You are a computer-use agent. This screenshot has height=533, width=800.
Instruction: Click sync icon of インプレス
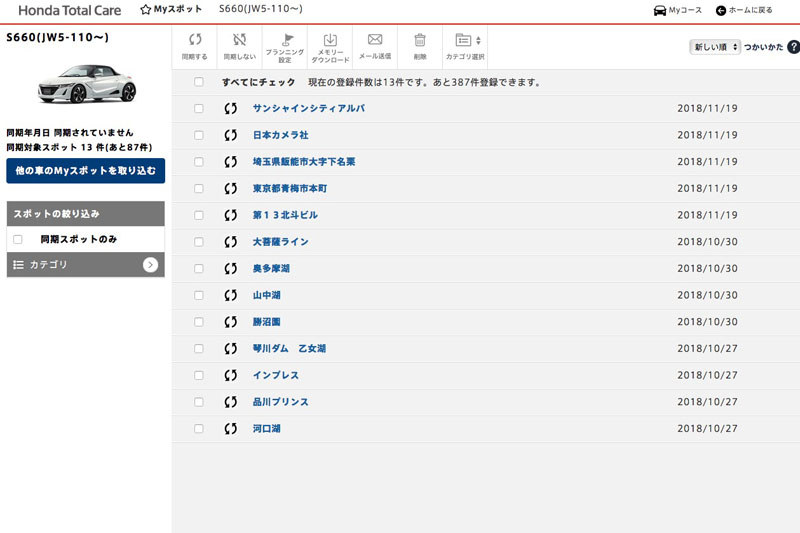point(231,375)
